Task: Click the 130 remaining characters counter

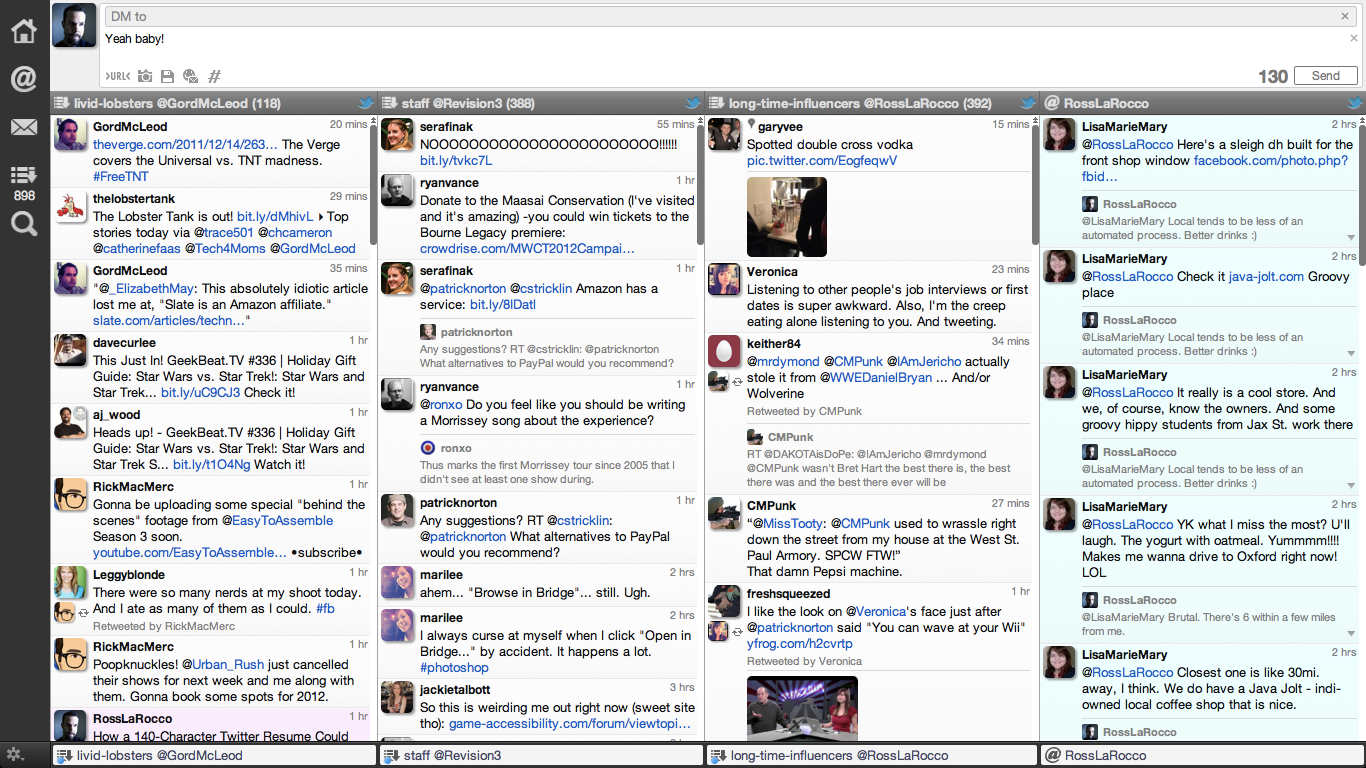Action: [1273, 76]
